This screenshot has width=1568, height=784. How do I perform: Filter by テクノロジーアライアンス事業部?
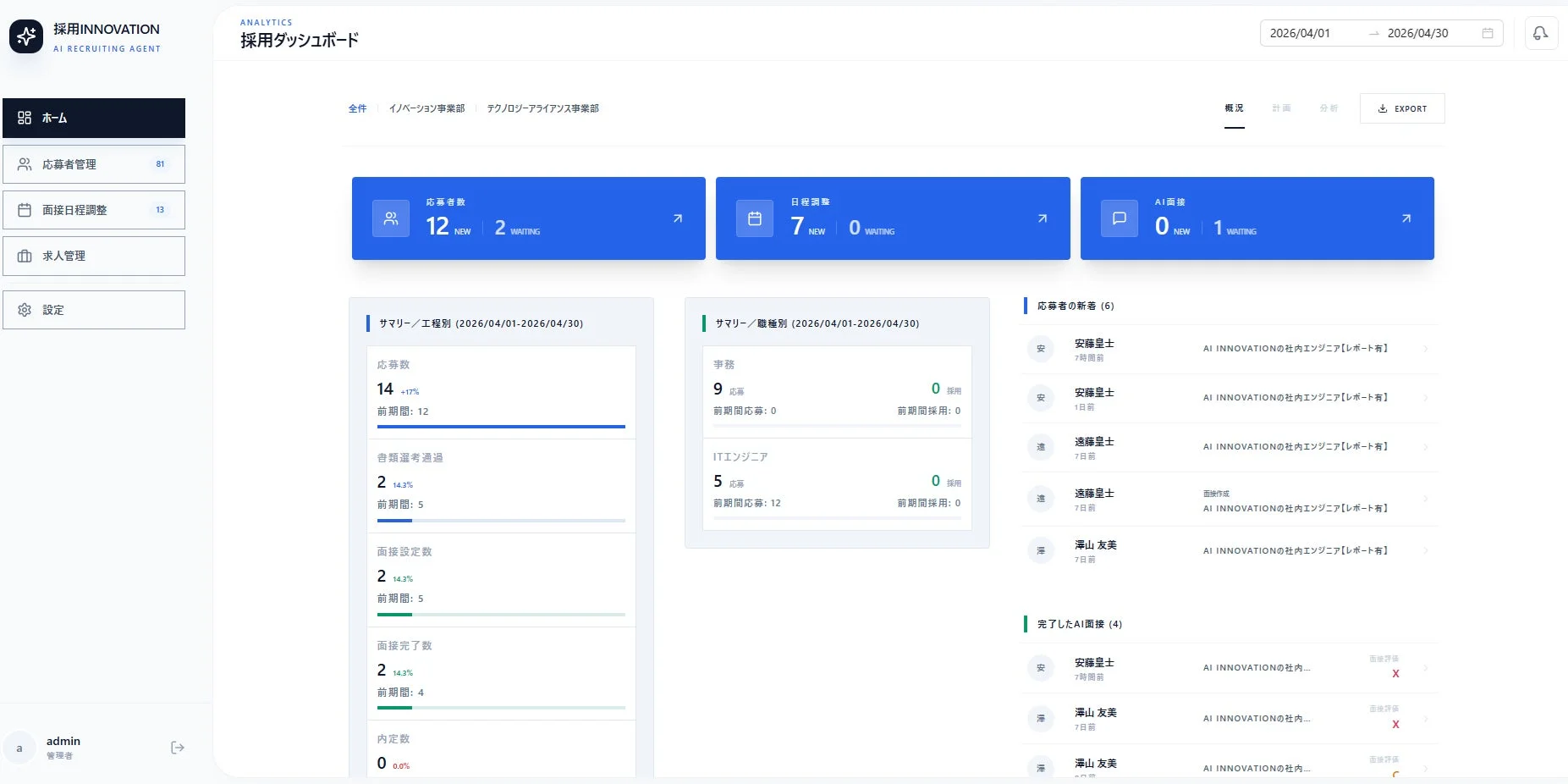click(542, 108)
